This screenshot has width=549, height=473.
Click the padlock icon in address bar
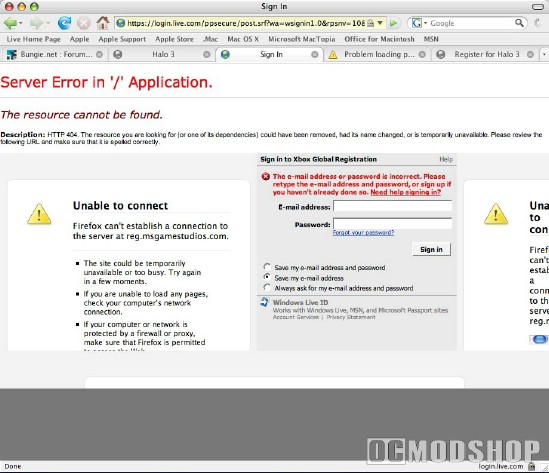(x=370, y=23)
